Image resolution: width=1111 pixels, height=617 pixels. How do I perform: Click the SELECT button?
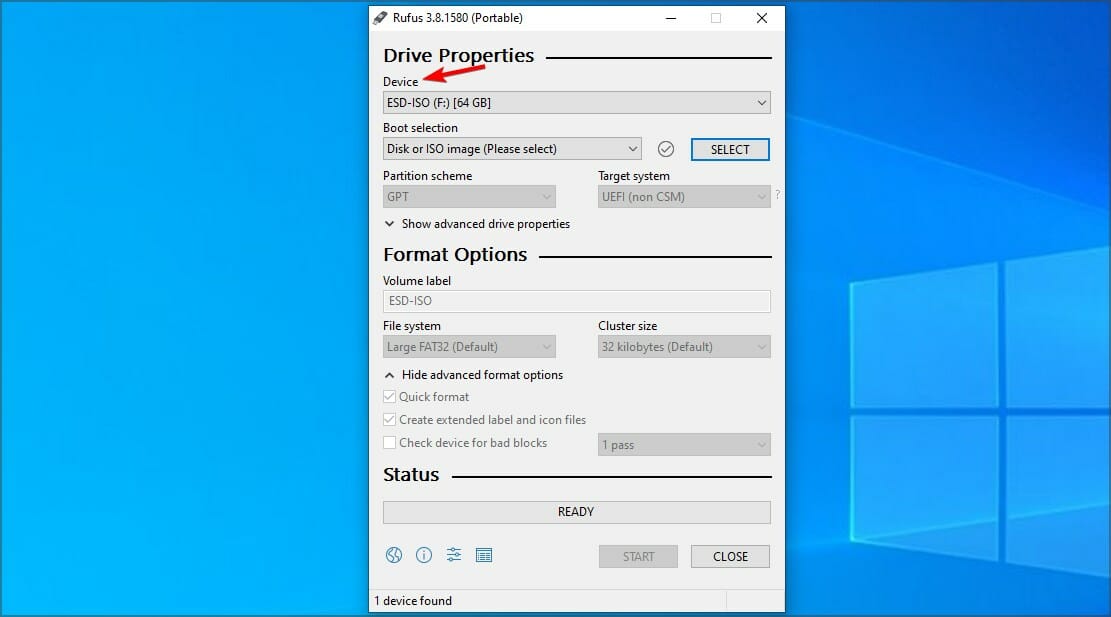(730, 149)
